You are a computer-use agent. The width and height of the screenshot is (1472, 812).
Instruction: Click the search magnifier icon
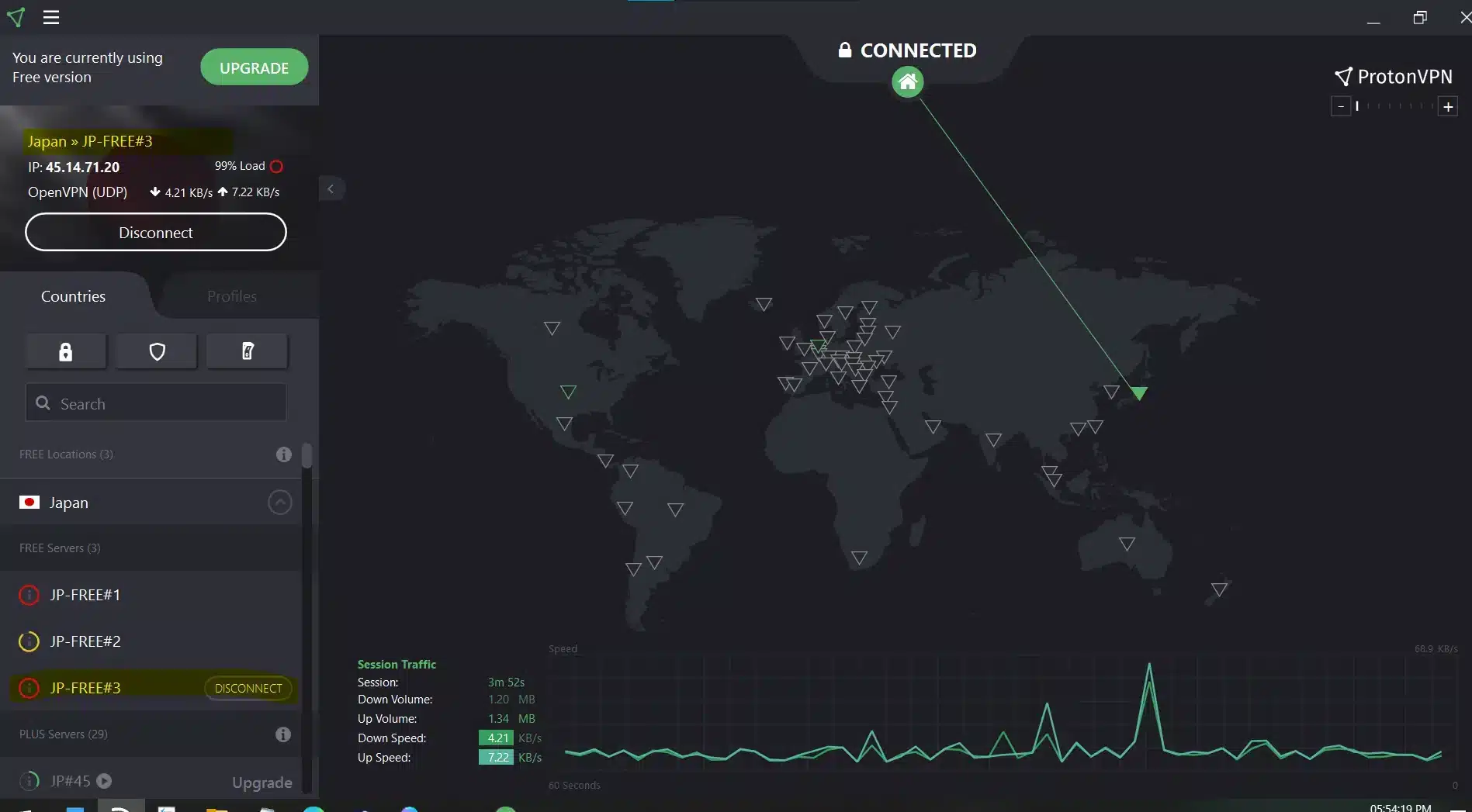tap(43, 403)
